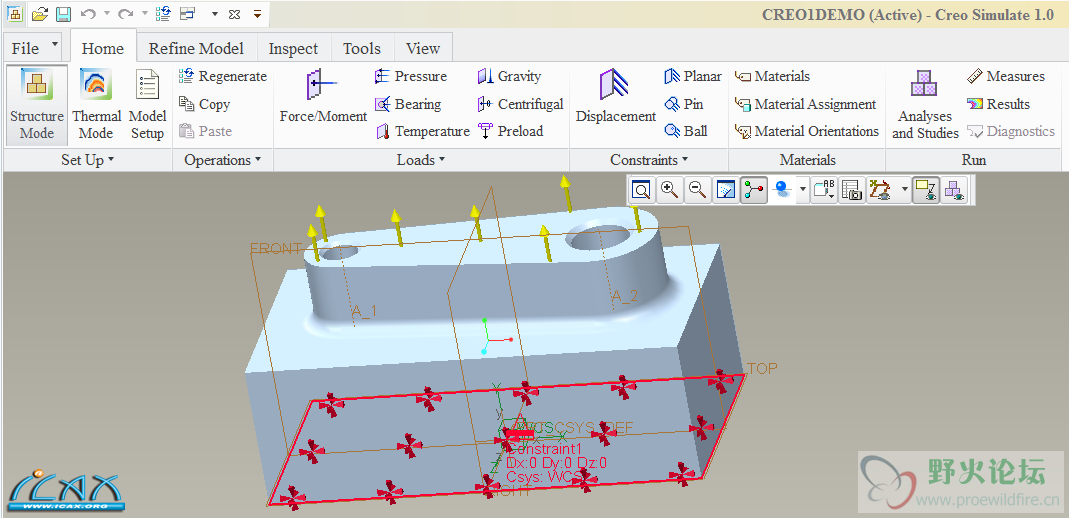Expand the redo history dropdown arrow
The height and width of the screenshot is (518, 1069).
click(x=145, y=14)
